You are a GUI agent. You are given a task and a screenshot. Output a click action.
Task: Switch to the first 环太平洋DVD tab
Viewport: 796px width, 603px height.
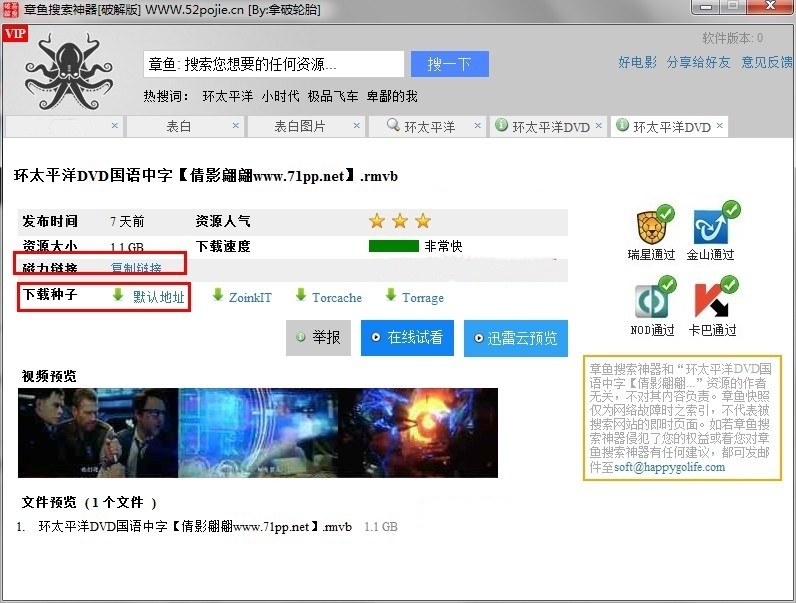[550, 126]
